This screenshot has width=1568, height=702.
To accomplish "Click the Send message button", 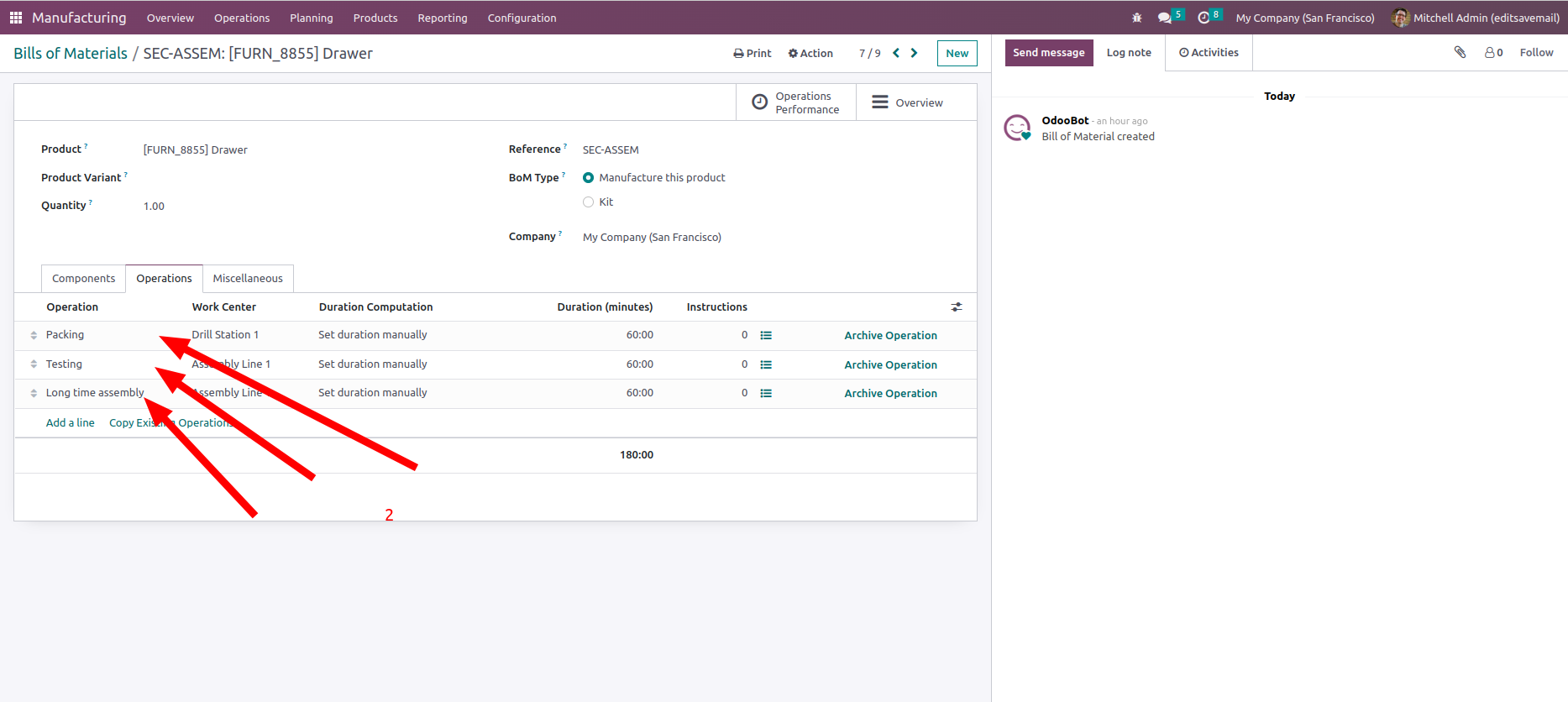I will [x=1048, y=52].
